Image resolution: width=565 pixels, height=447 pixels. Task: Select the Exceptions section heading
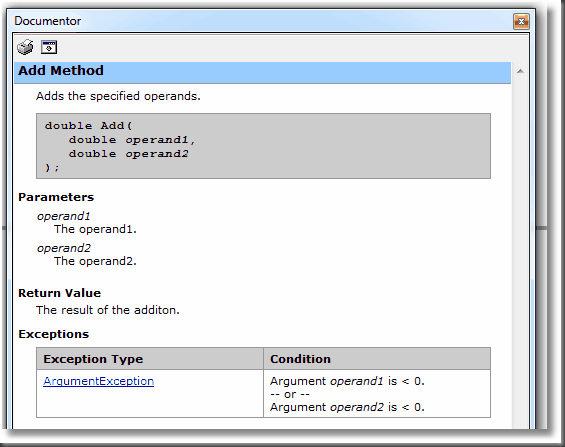click(53, 334)
